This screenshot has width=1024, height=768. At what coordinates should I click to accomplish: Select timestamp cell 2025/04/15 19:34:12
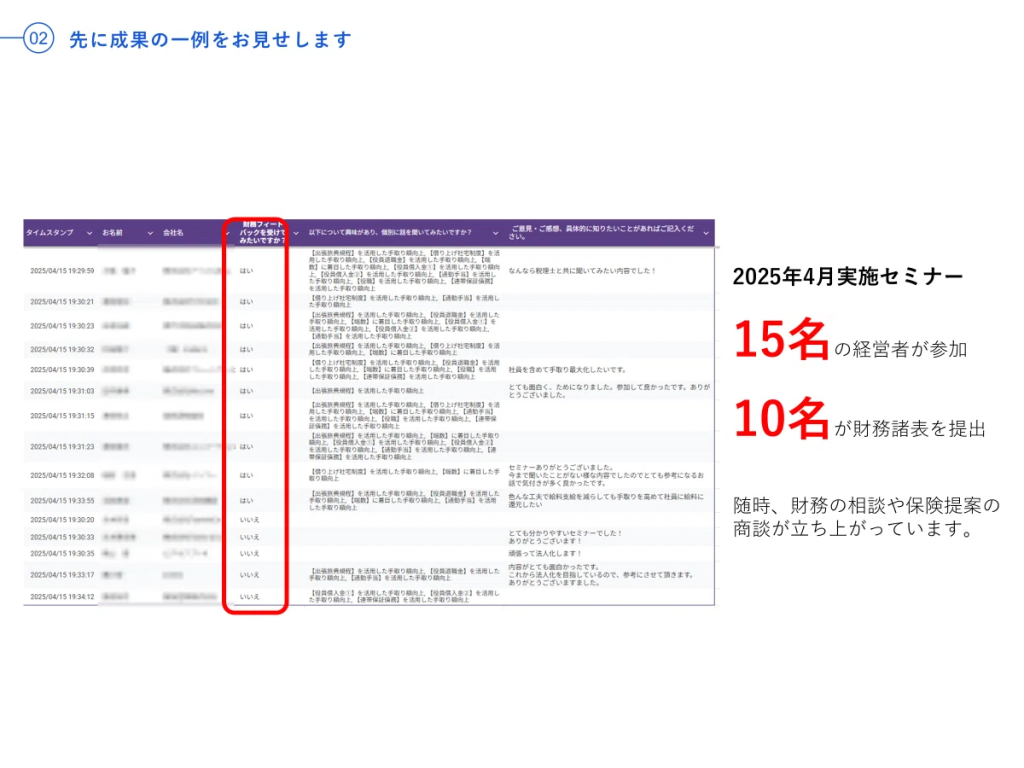(x=62, y=597)
